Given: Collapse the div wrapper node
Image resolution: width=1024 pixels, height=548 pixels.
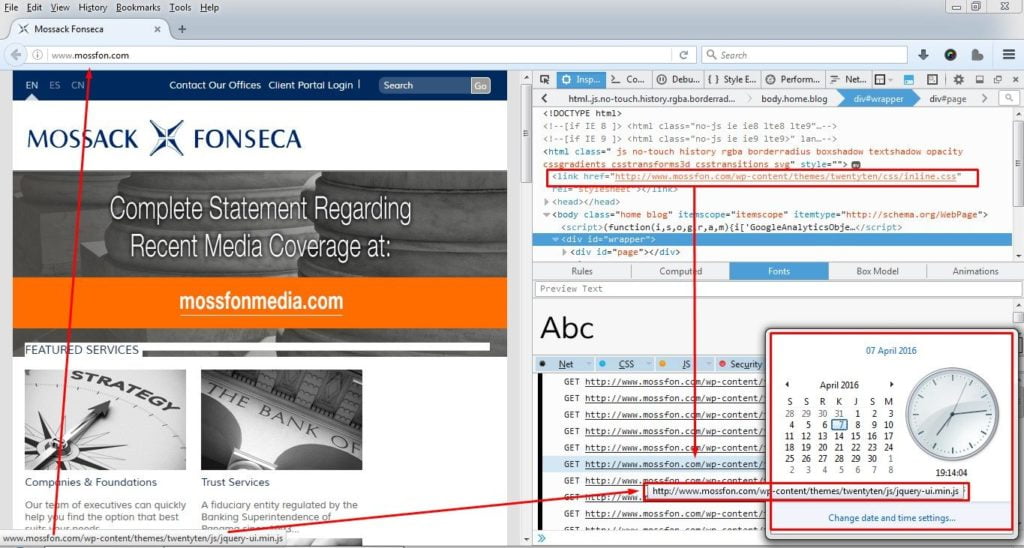Looking at the screenshot, I should coord(556,240).
